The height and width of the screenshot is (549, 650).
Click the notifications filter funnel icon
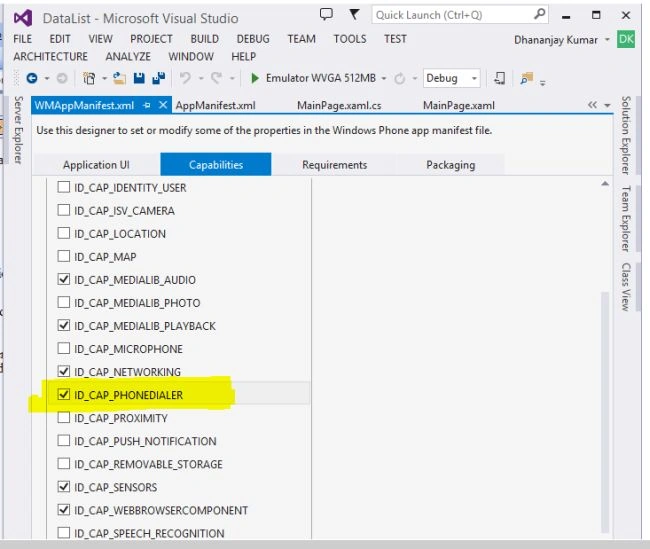(x=354, y=15)
